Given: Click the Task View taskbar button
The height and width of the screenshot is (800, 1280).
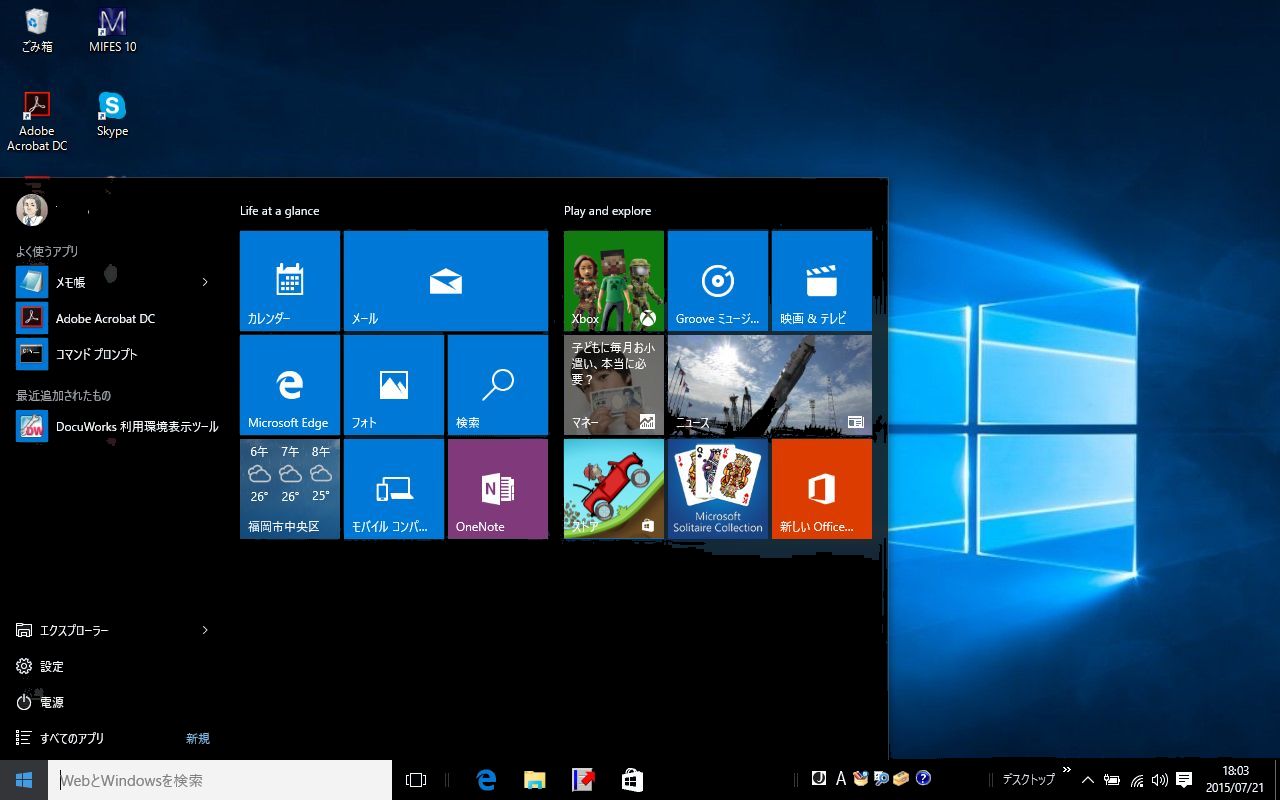Looking at the screenshot, I should [x=416, y=780].
